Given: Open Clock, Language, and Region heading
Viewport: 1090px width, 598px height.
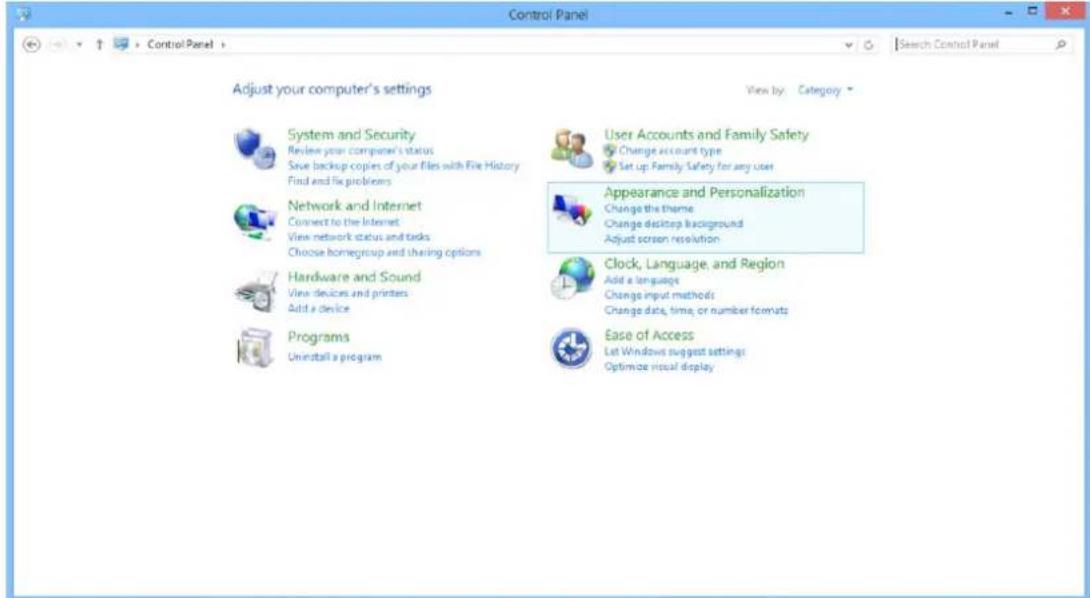Looking at the screenshot, I should [694, 264].
